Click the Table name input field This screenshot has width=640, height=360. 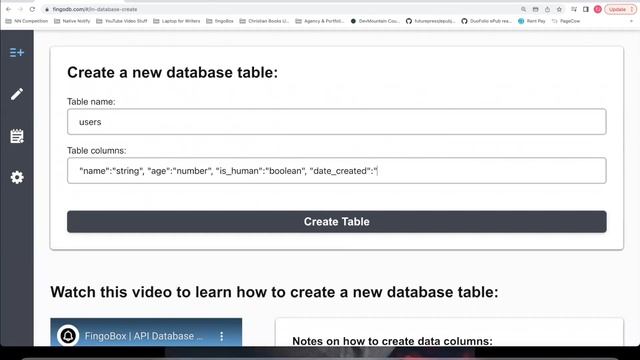pos(337,122)
